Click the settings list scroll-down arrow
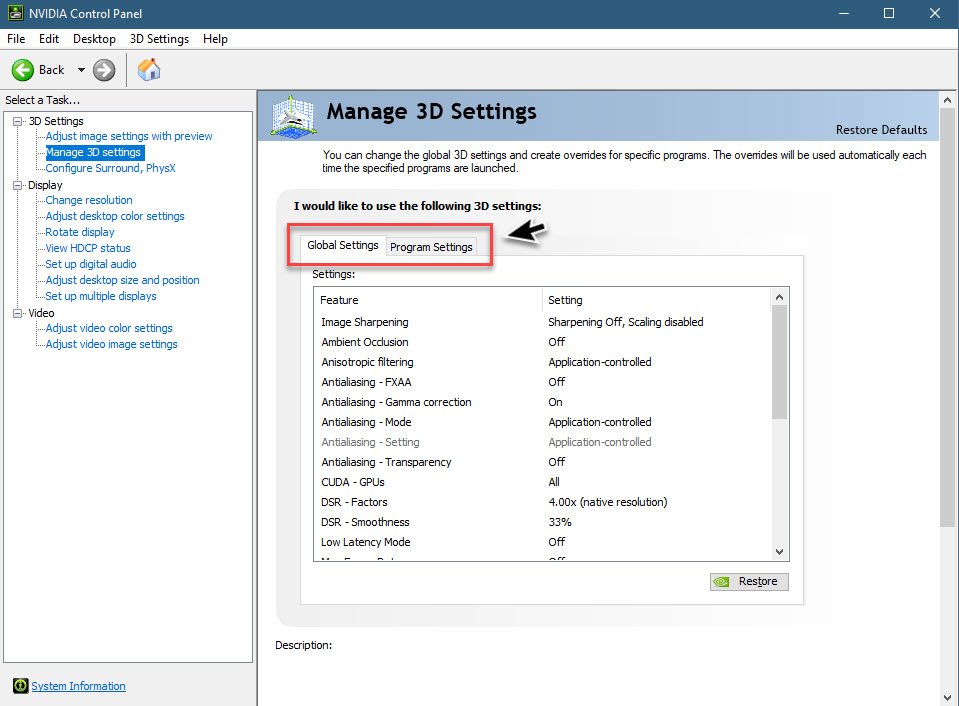 click(x=778, y=551)
